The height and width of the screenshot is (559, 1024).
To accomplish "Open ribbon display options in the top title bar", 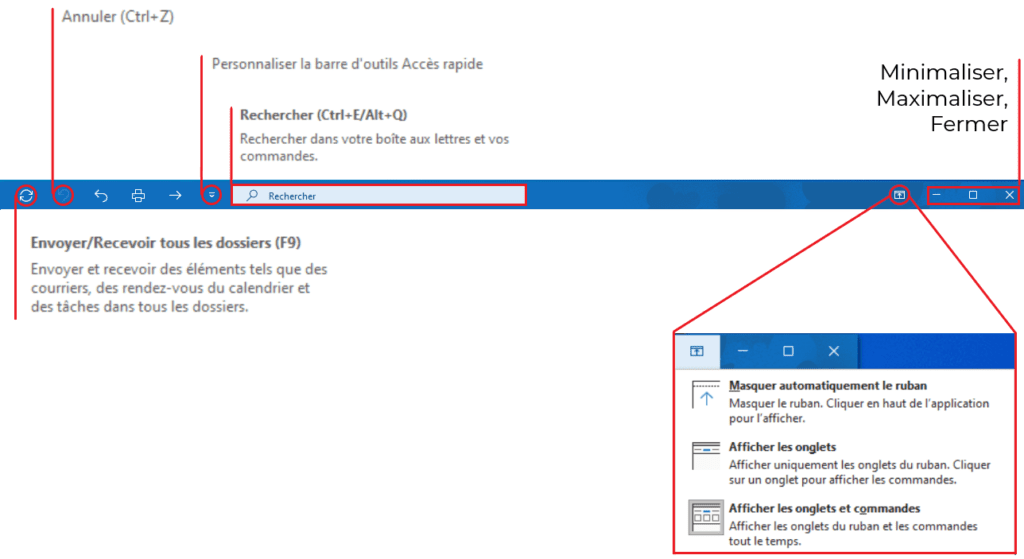I will [x=900, y=195].
